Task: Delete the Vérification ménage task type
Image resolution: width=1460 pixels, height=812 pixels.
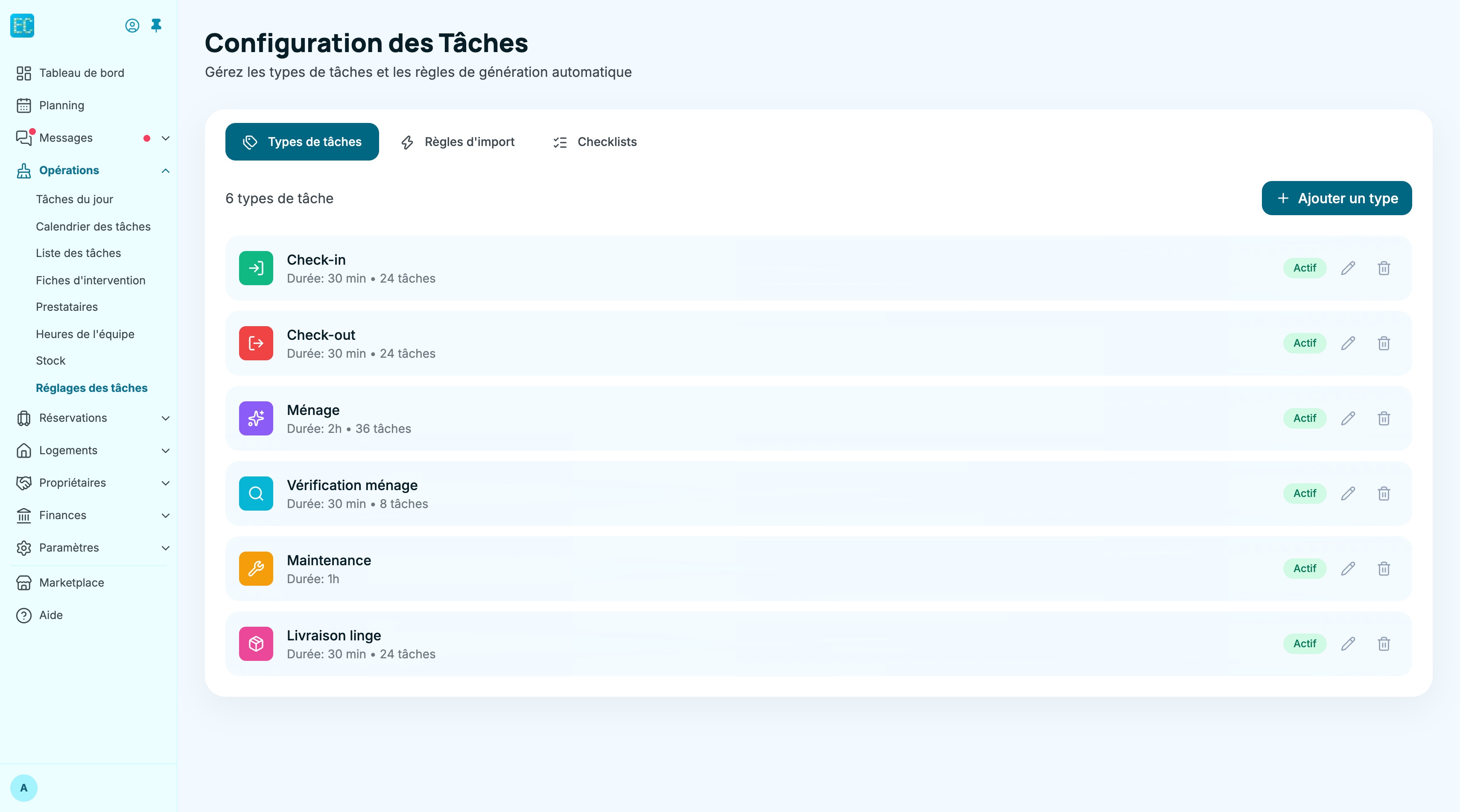Action: click(1384, 494)
